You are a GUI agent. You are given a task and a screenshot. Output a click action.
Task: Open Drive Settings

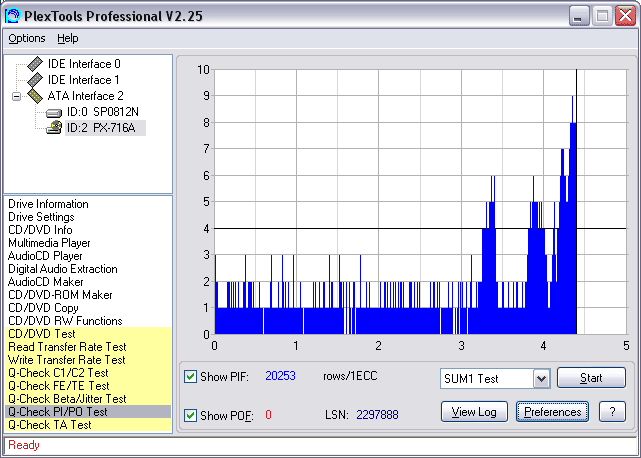[x=41, y=217]
